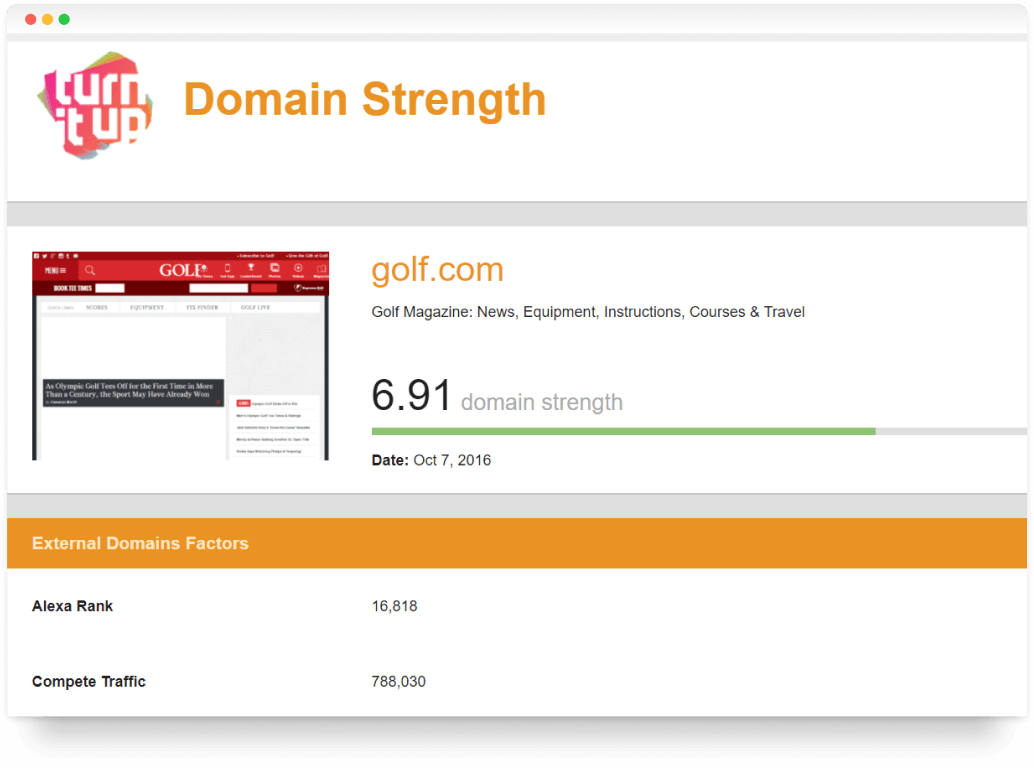Click the red close window button
Image resolution: width=1034 pixels, height=768 pixels.
tap(30, 19)
